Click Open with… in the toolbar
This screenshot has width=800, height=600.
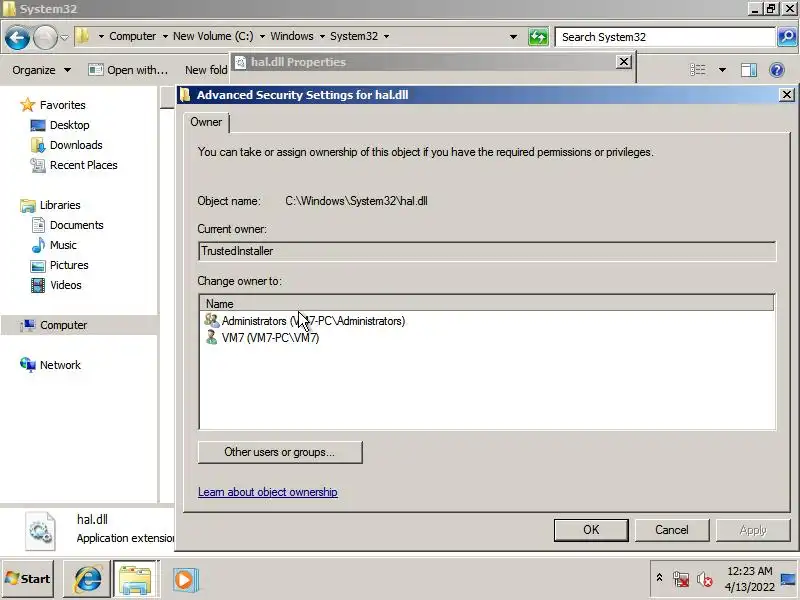pyautogui.click(x=128, y=70)
